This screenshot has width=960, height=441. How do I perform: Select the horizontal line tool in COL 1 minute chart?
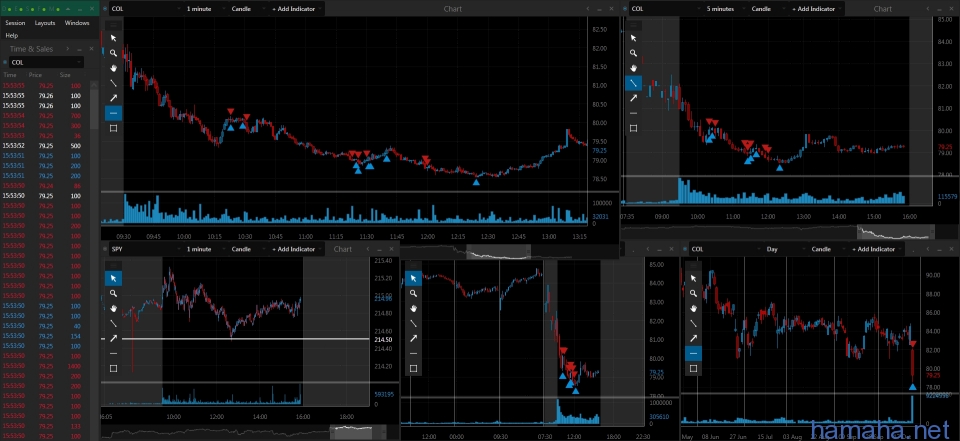(x=113, y=113)
